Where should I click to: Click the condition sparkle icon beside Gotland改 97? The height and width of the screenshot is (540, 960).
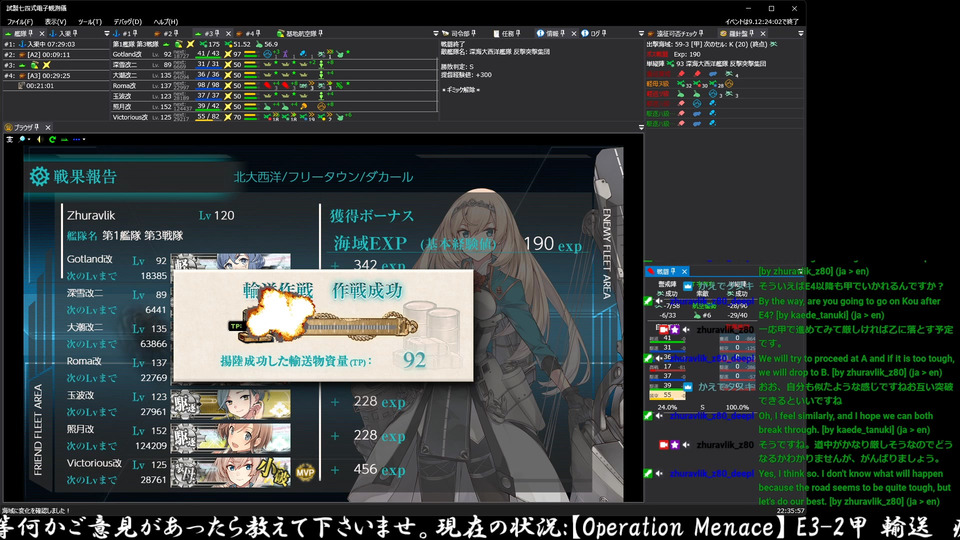(228, 54)
